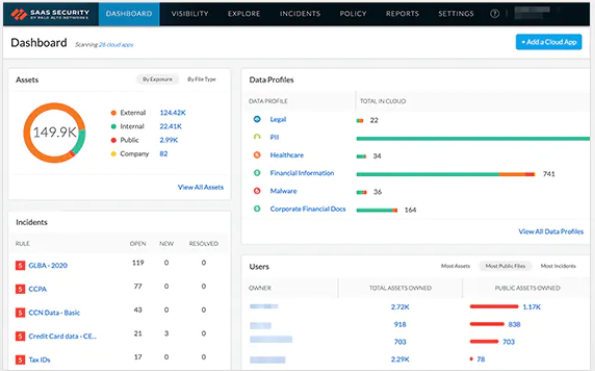Screen dimensions: 595x371
Task: Show users with Most Incidents
Action: [558, 266]
